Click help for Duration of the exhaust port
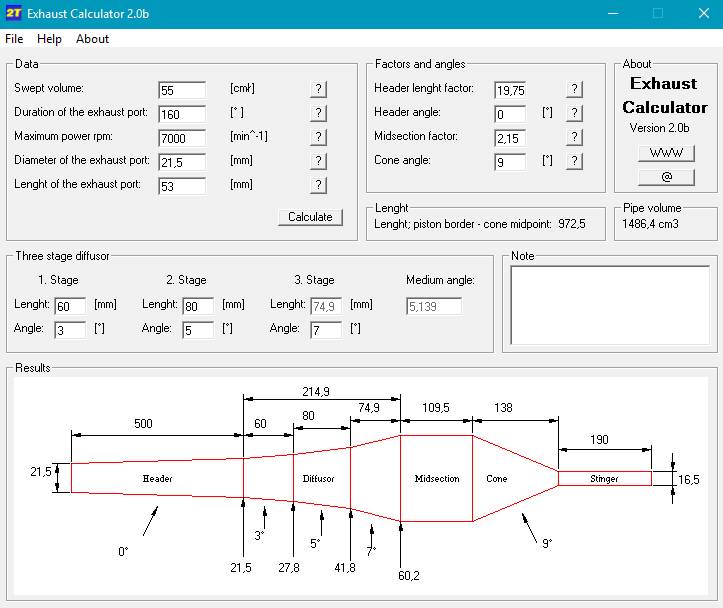Image resolution: width=723 pixels, height=608 pixels. coord(318,113)
